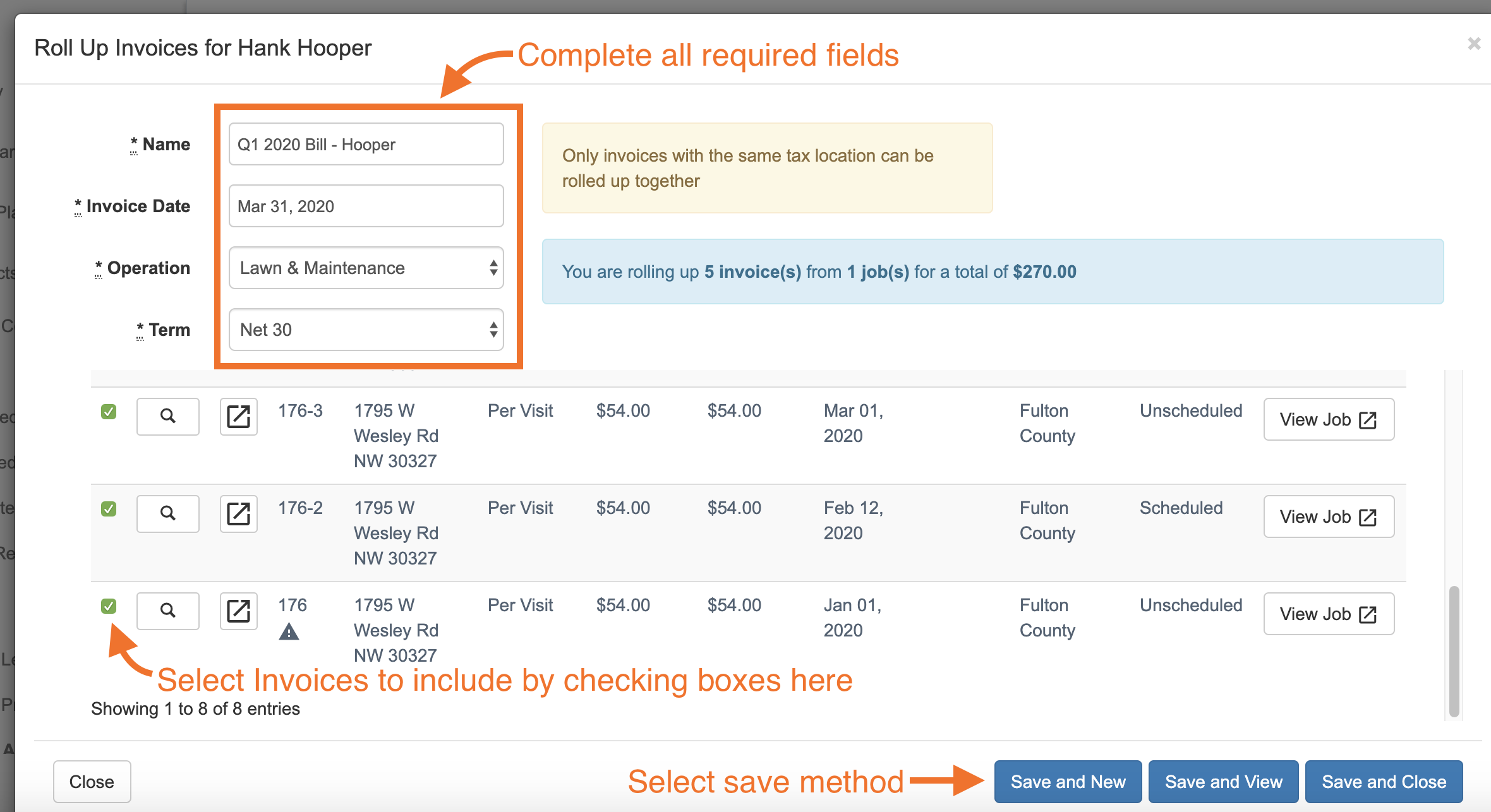The height and width of the screenshot is (812, 1491).
Task: Open the Term dropdown showing Net 30
Action: 366,330
